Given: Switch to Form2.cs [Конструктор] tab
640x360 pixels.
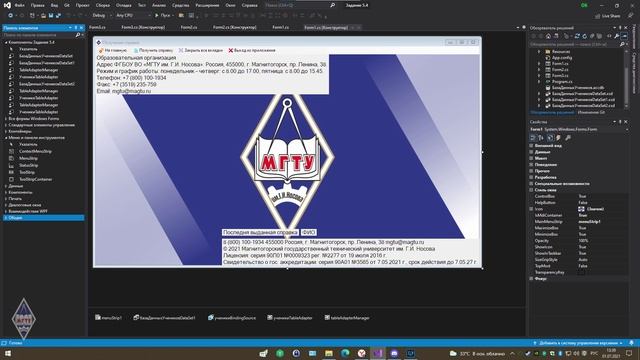Looking at the screenshot, I should (234, 27).
